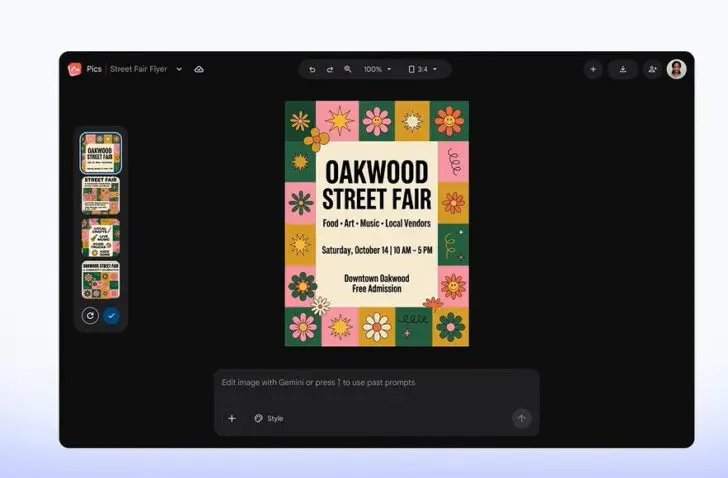Click the OAKWOOD heading on the flyer
The width and height of the screenshot is (728, 478).
tap(377, 172)
